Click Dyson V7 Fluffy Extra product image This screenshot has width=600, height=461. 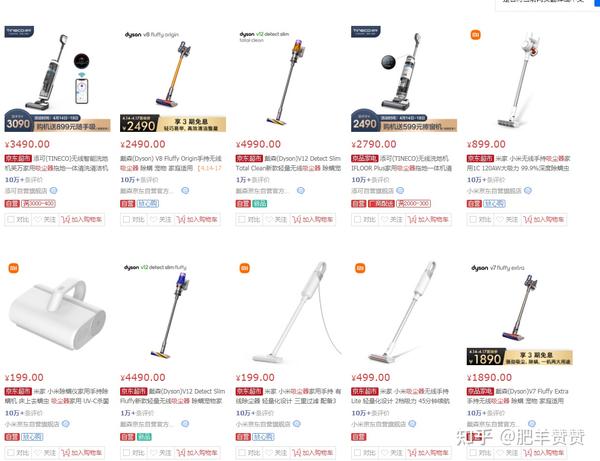click(x=520, y=308)
